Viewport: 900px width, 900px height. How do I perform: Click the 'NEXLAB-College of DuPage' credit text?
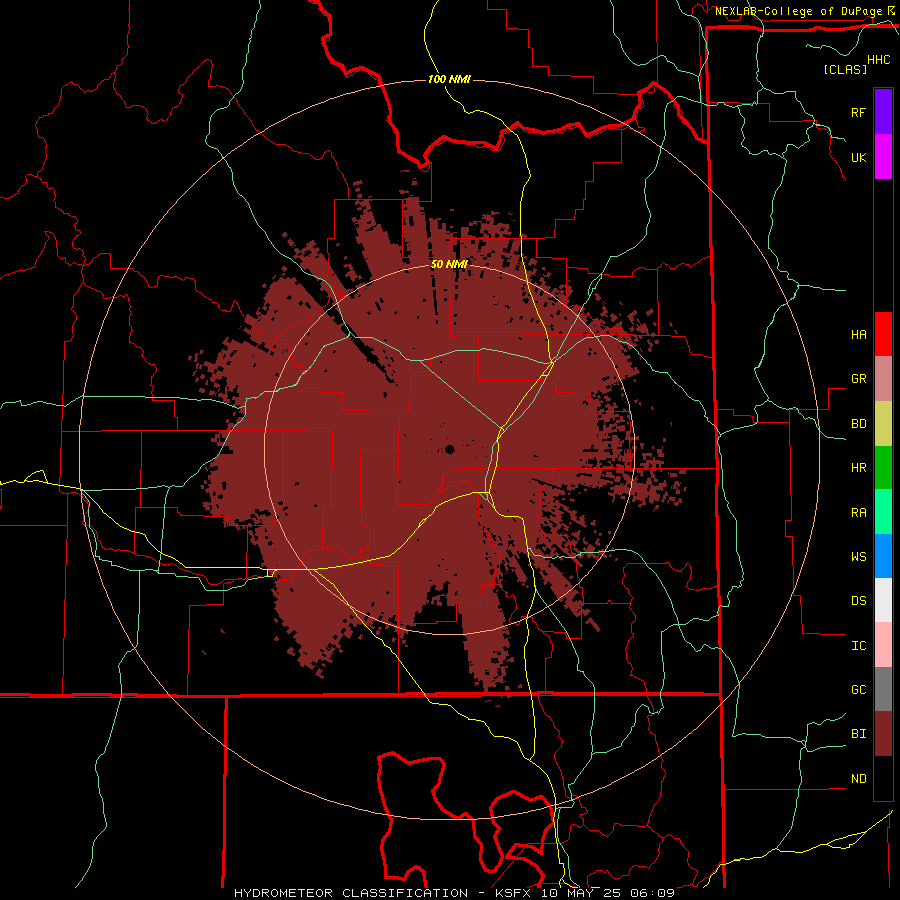coord(798,11)
